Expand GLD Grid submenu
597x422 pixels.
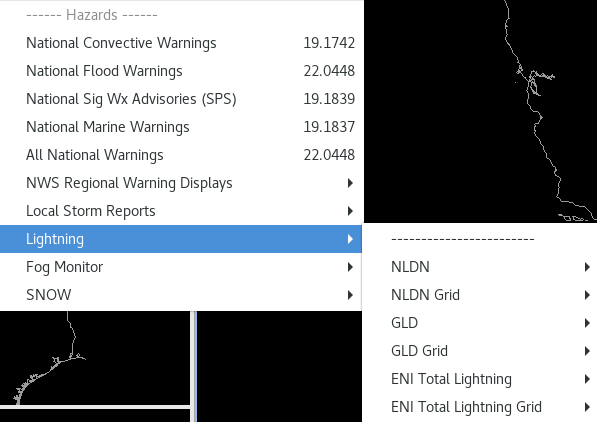[x=480, y=351]
